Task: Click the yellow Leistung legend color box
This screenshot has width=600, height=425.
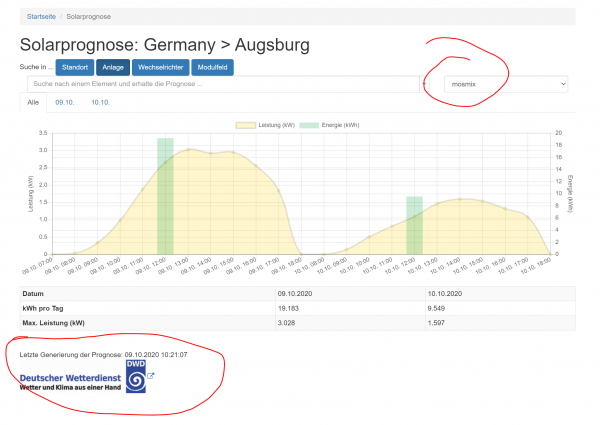Action: (245, 125)
